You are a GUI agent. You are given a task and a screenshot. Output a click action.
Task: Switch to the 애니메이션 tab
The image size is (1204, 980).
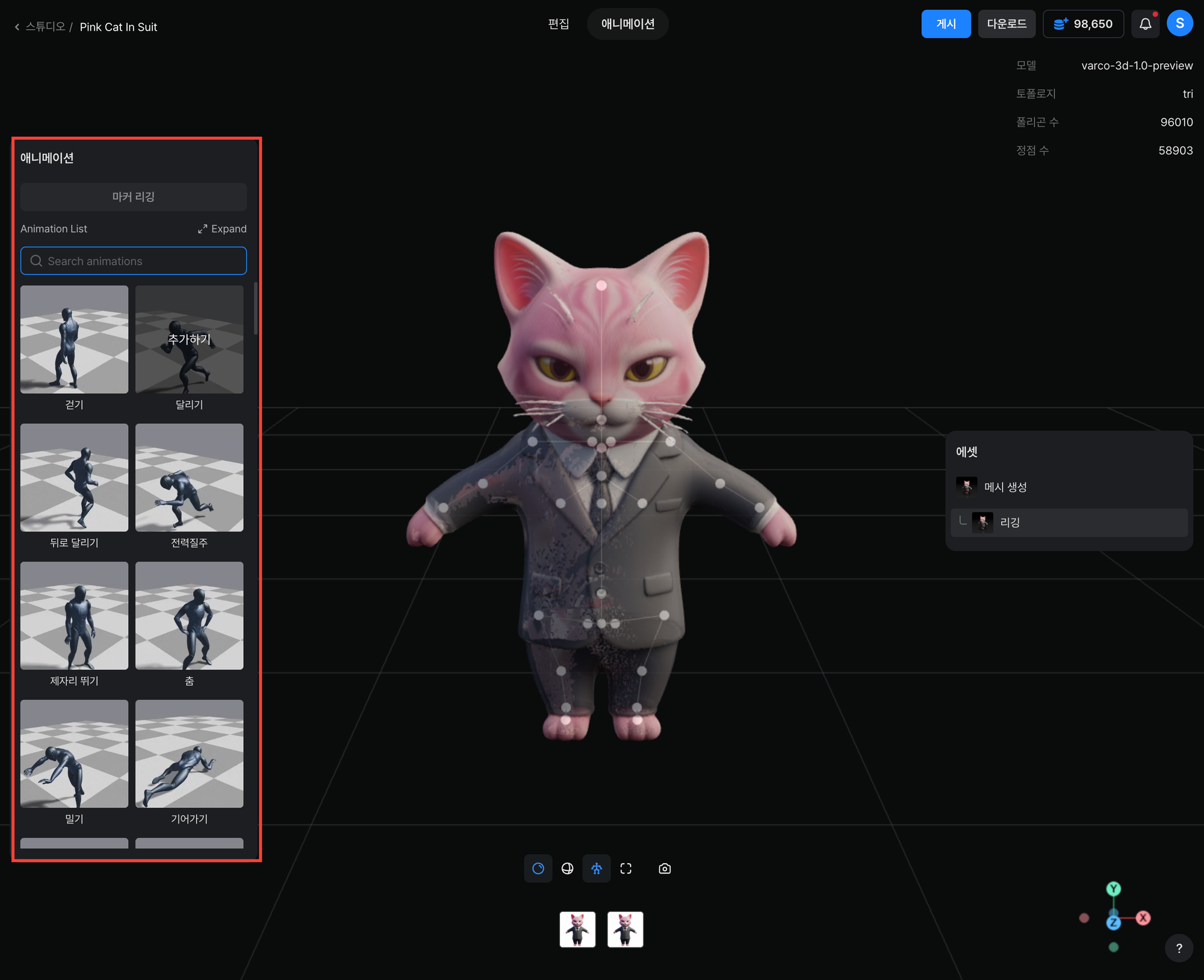pos(627,24)
